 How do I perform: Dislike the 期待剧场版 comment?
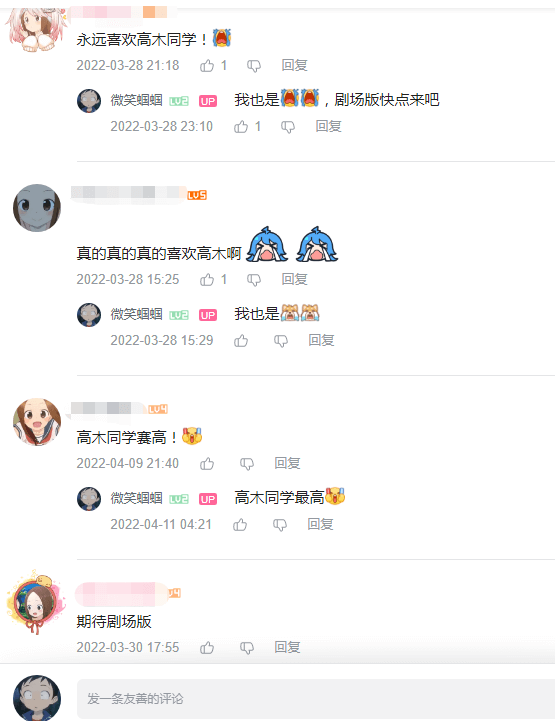(247, 648)
